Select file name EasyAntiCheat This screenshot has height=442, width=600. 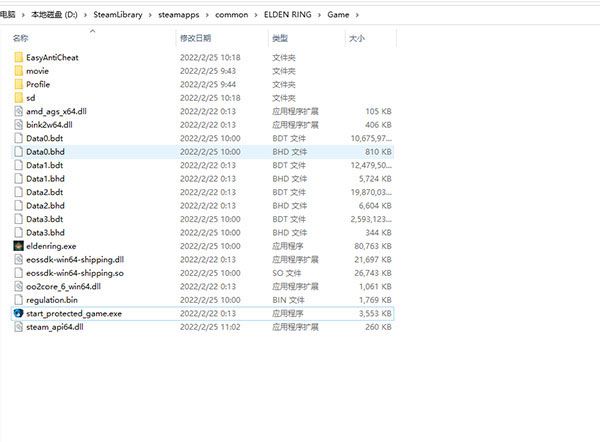pyautogui.click(x=52, y=57)
